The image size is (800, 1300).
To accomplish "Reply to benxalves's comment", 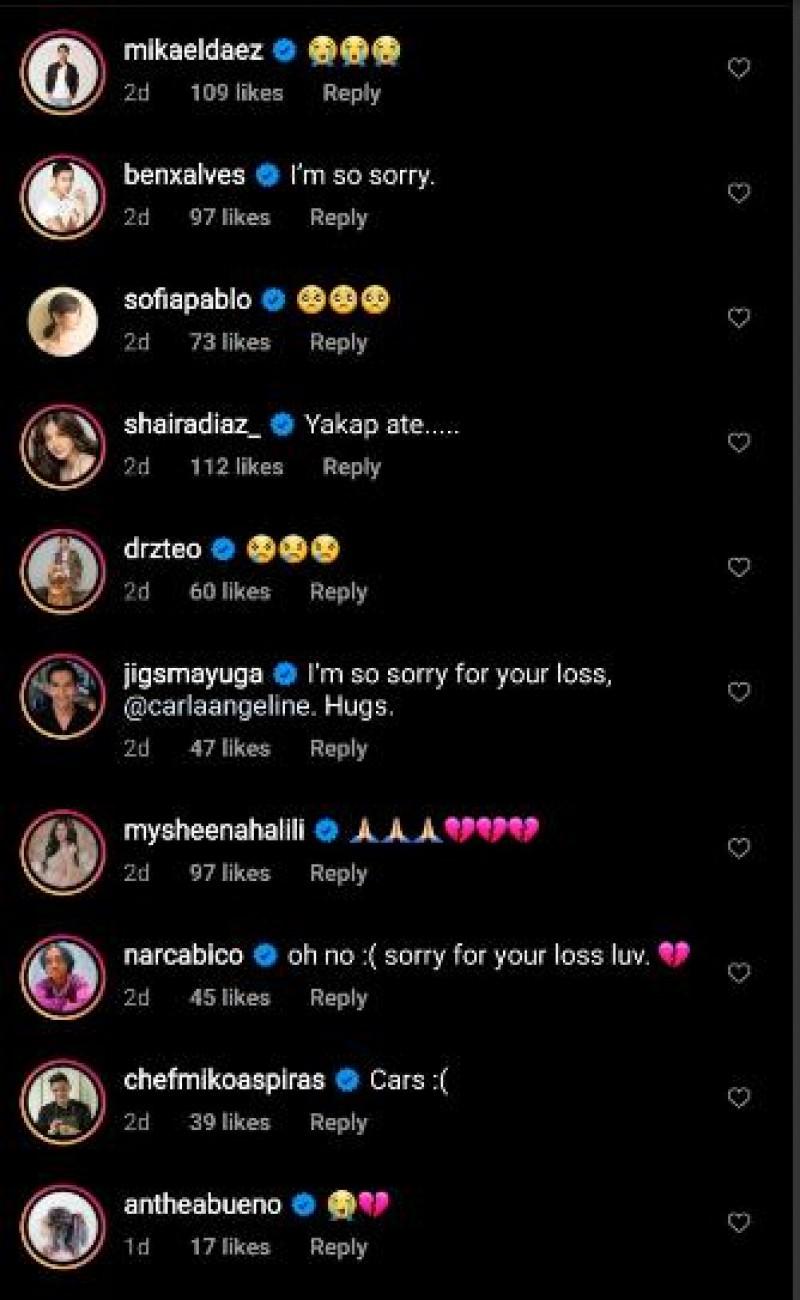I will pos(339,217).
